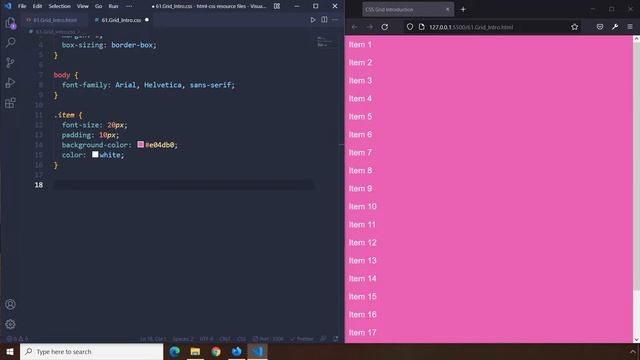The width and height of the screenshot is (640, 360).
Task: Click the Firefox address bar URL
Action: 471,27
